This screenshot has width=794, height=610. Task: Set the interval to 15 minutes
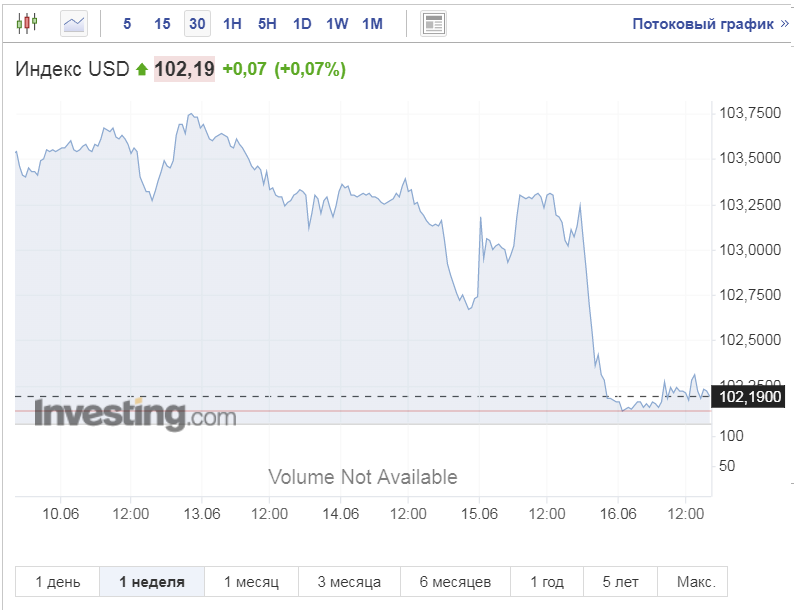[162, 23]
